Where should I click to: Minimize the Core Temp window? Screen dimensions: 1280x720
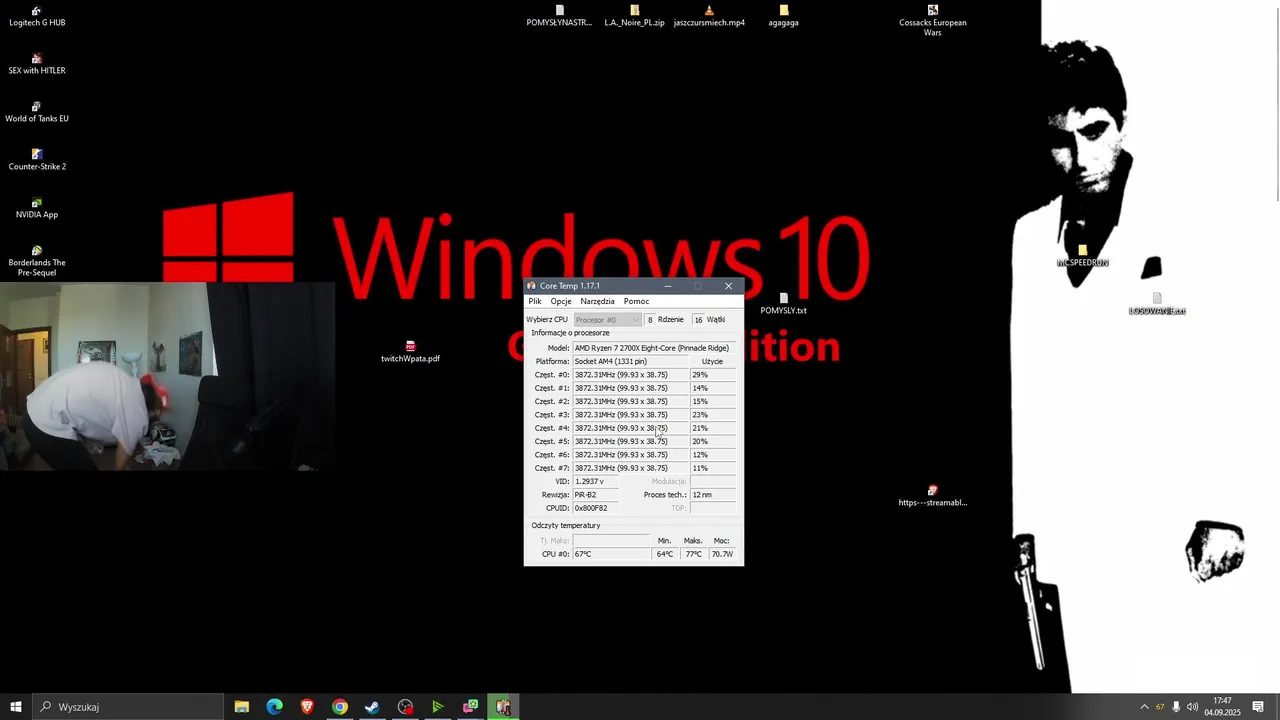(668, 286)
